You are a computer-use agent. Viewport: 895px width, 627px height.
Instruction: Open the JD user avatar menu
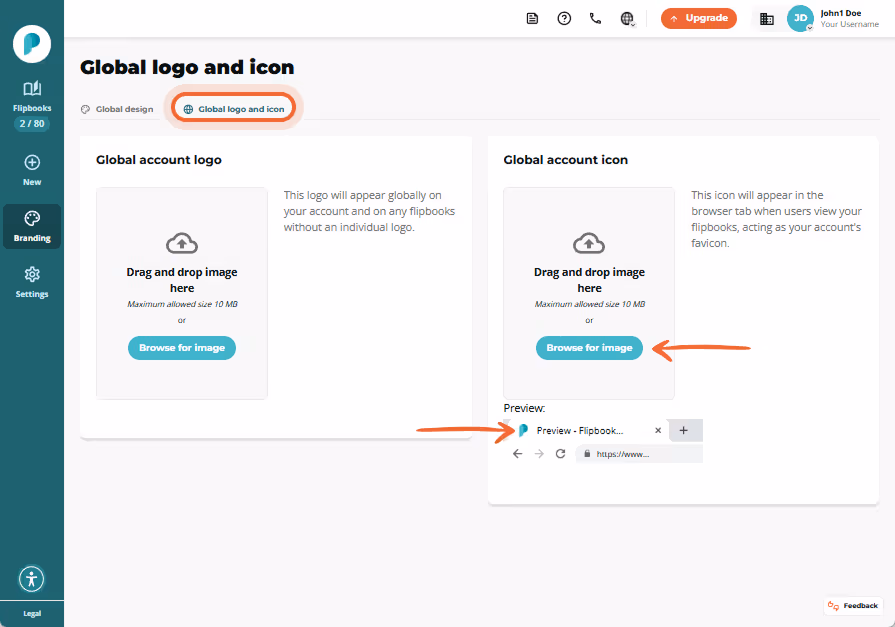coord(800,18)
